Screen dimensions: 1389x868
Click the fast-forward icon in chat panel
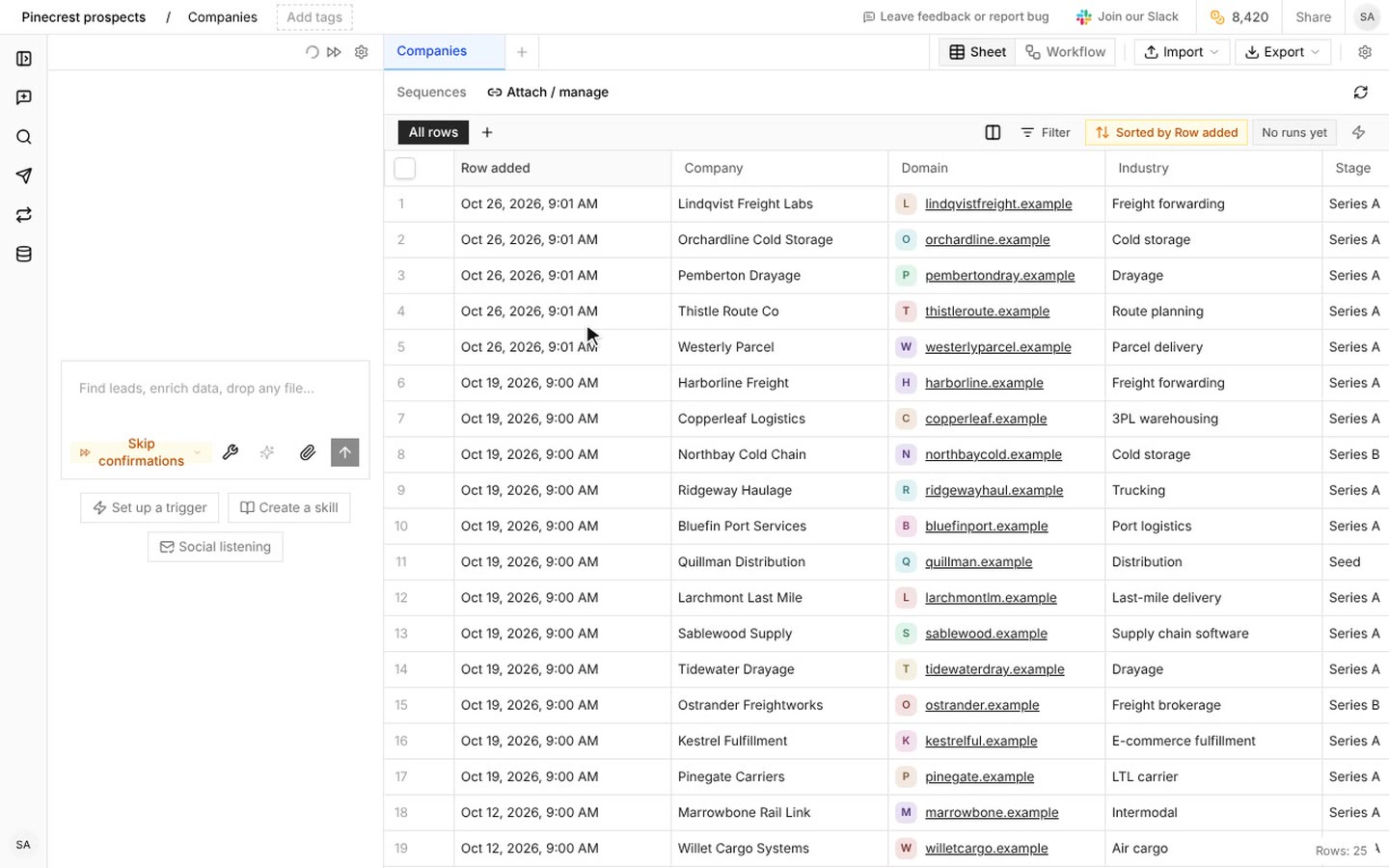tap(334, 52)
